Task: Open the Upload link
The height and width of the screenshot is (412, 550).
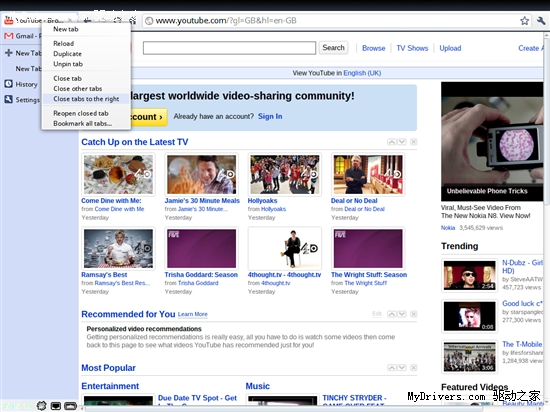Action: pyautogui.click(x=450, y=48)
